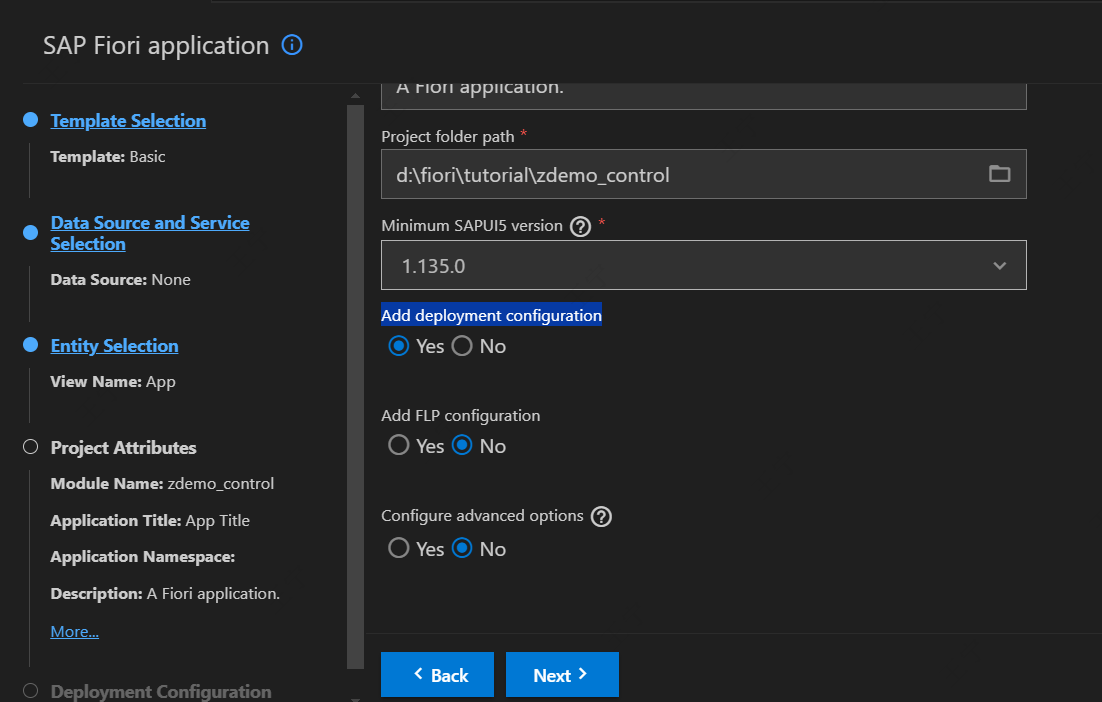Select No for Add deployment configuration

coord(462,346)
